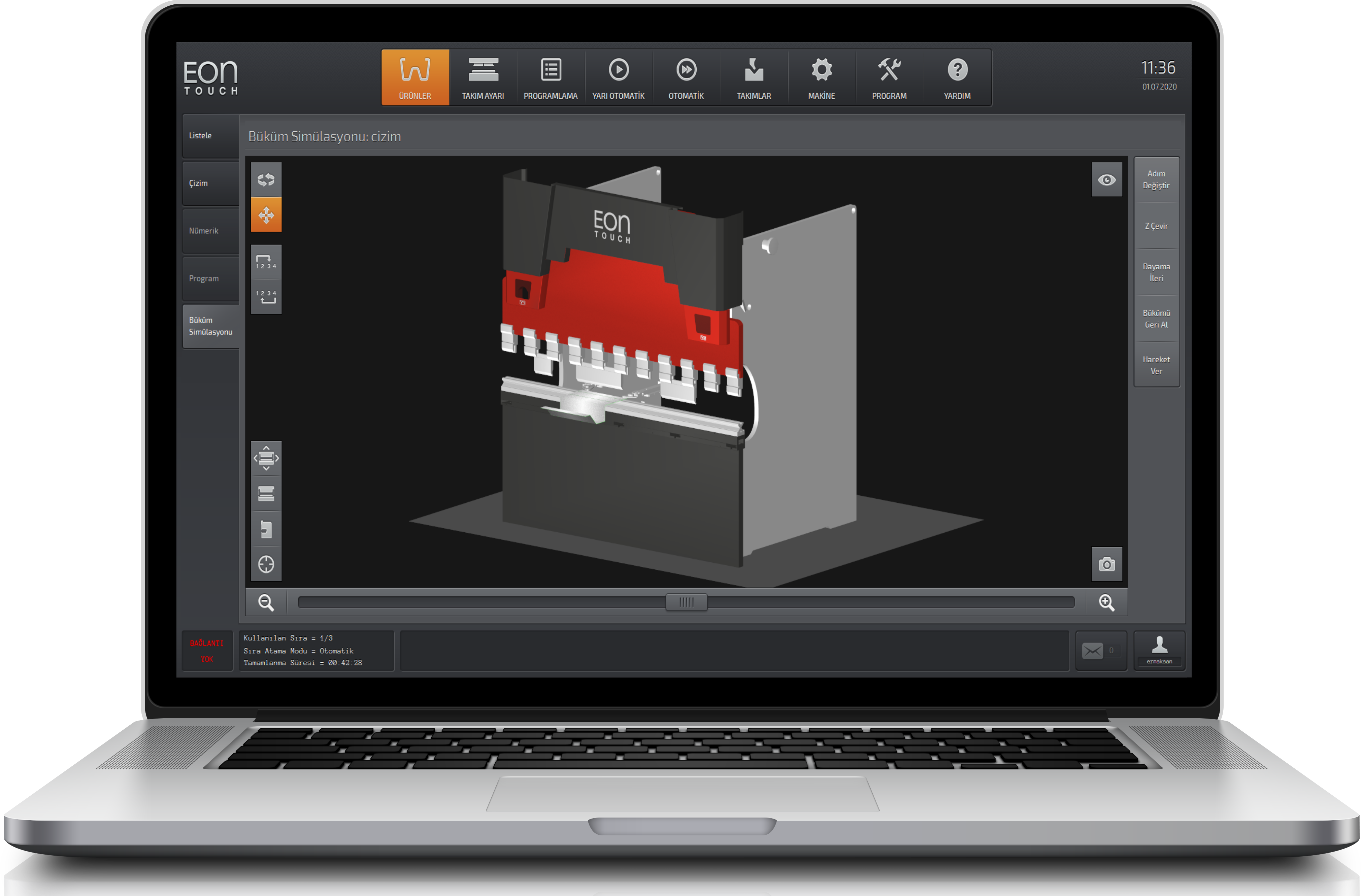Open YARDIM help section
Image resolution: width=1361 pixels, height=896 pixels.
957,78
